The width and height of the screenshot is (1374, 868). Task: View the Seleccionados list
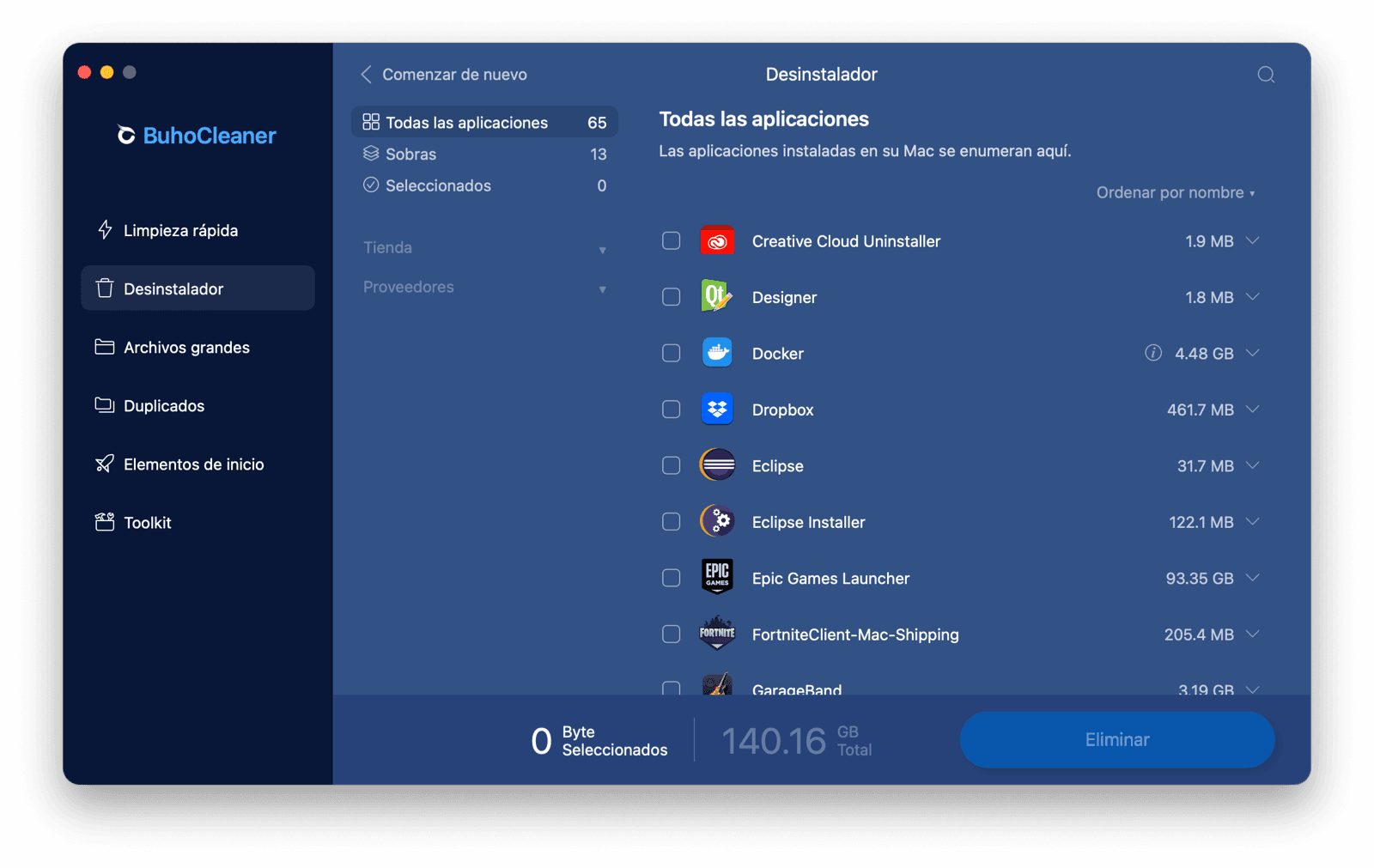pyautogui.click(x=438, y=185)
